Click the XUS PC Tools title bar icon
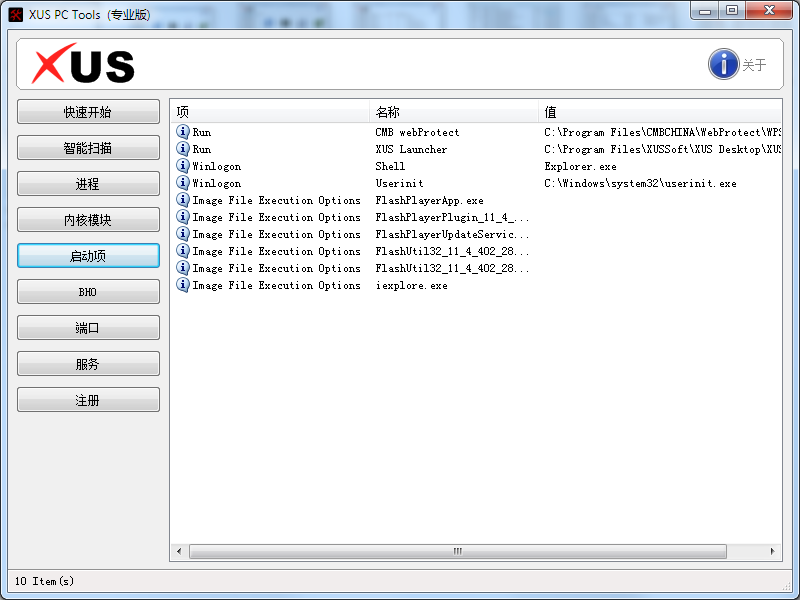The image size is (800, 600). (16, 14)
